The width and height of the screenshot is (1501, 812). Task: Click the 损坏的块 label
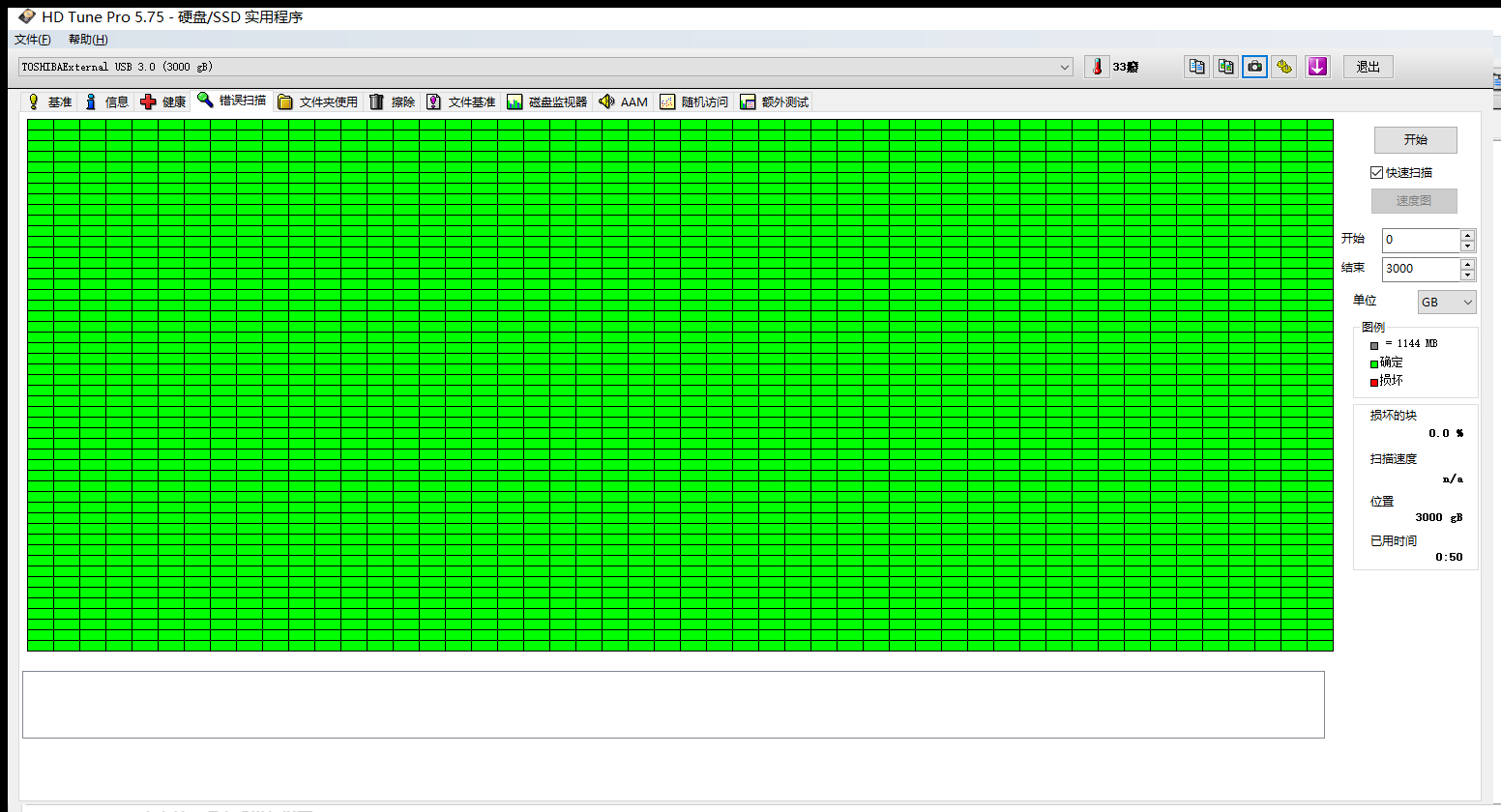click(x=1393, y=415)
